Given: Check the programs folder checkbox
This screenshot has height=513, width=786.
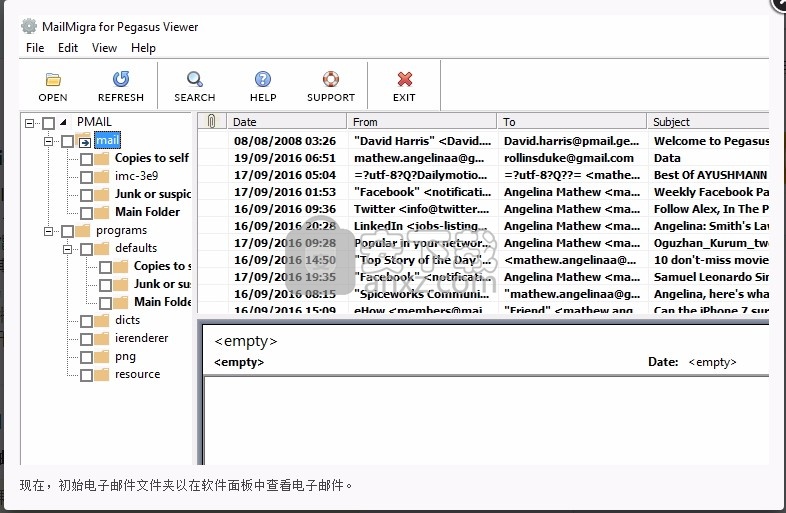Looking at the screenshot, I should click(68, 231).
